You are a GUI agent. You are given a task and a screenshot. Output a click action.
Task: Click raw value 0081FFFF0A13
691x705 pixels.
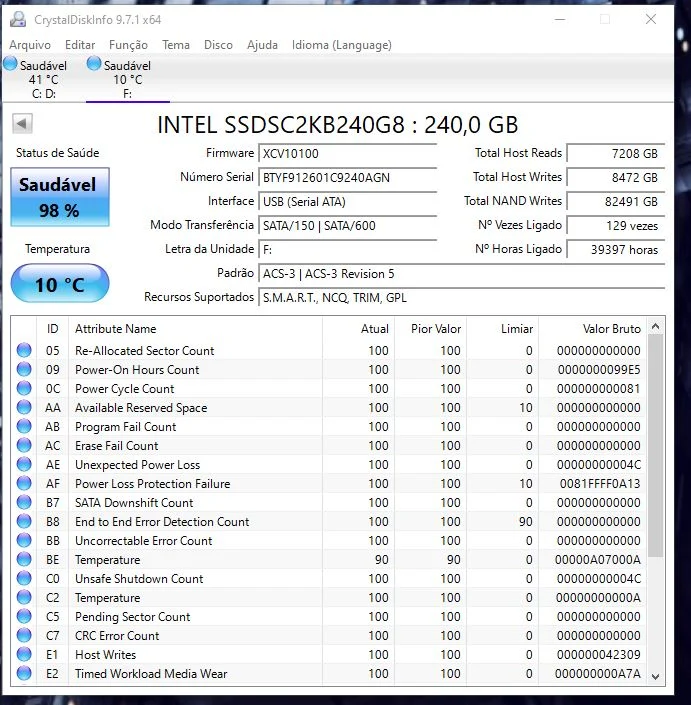coord(600,484)
